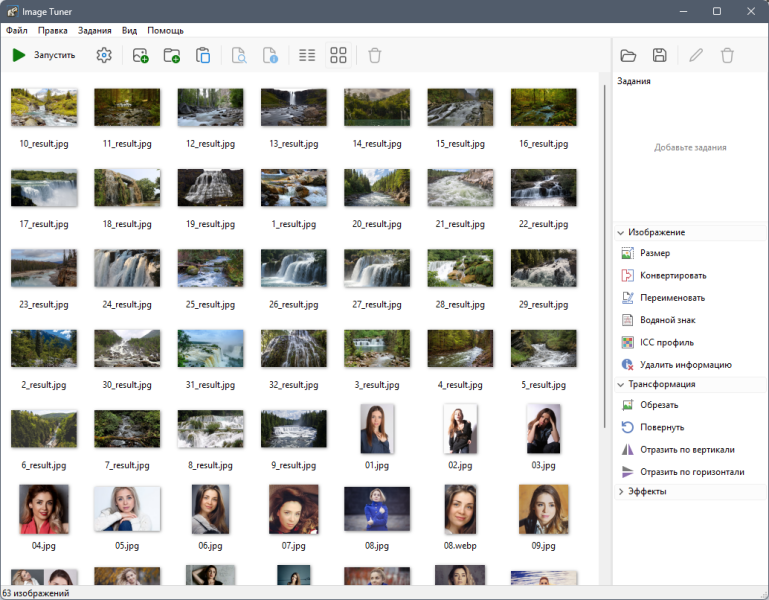Viewport: 769px width, 600px height.
Task: Open settings gear in toolbar
Action: click(104, 55)
